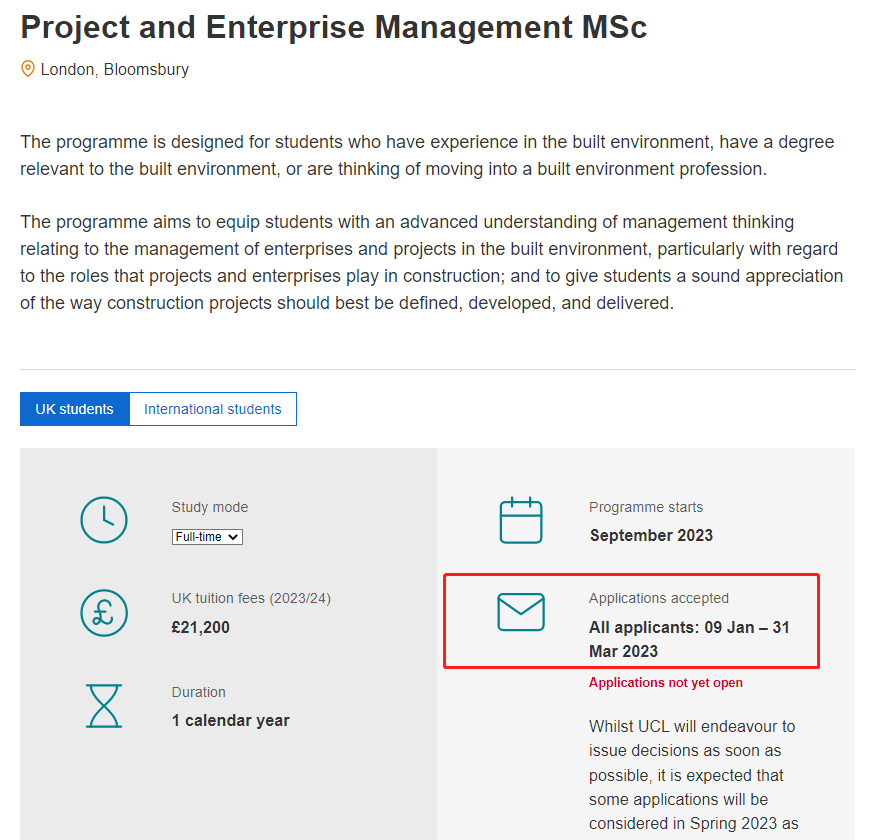This screenshot has width=870, height=840.
Task: Switch to the International students tab
Action: (x=213, y=409)
